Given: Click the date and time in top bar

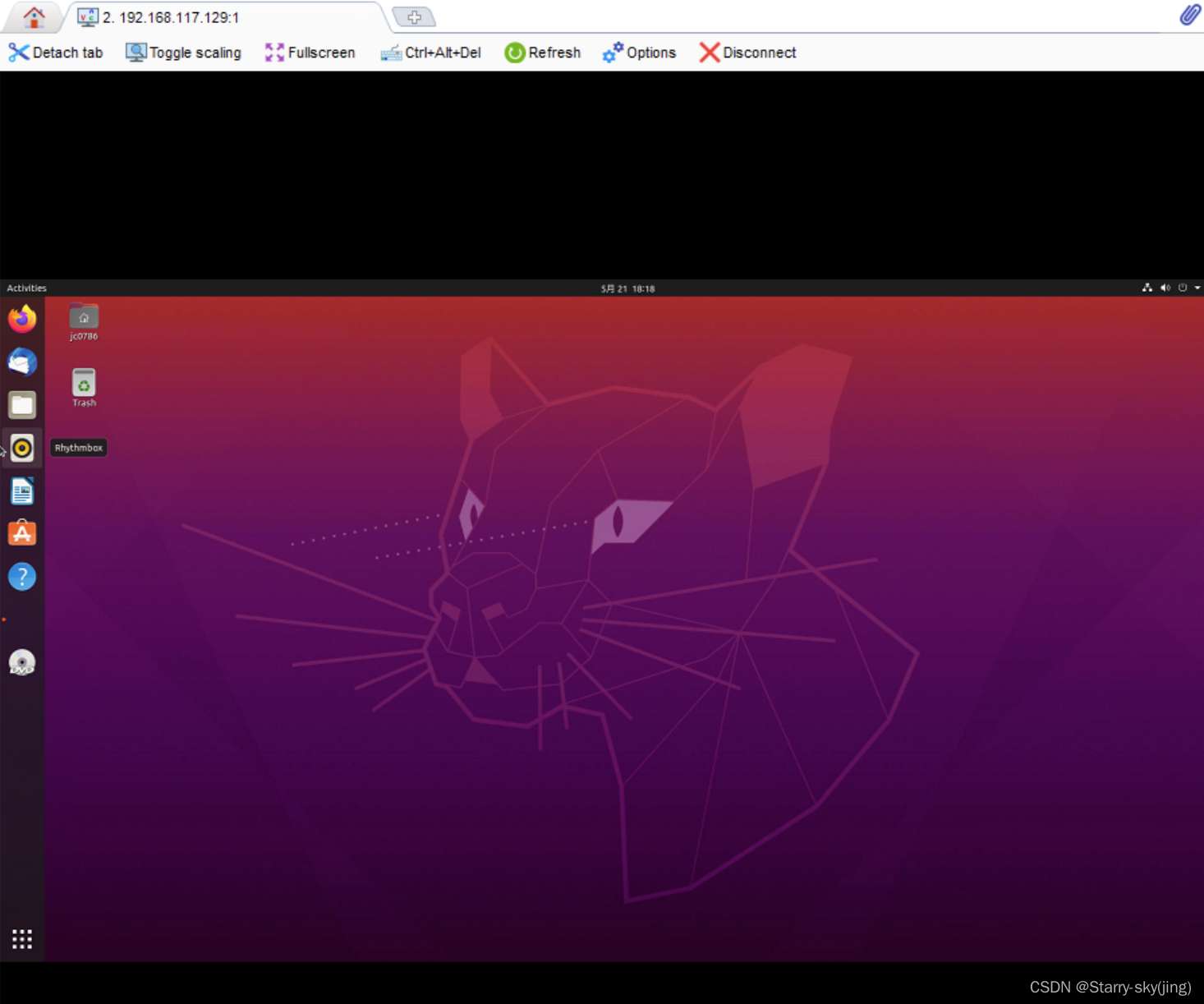Looking at the screenshot, I should click(627, 288).
